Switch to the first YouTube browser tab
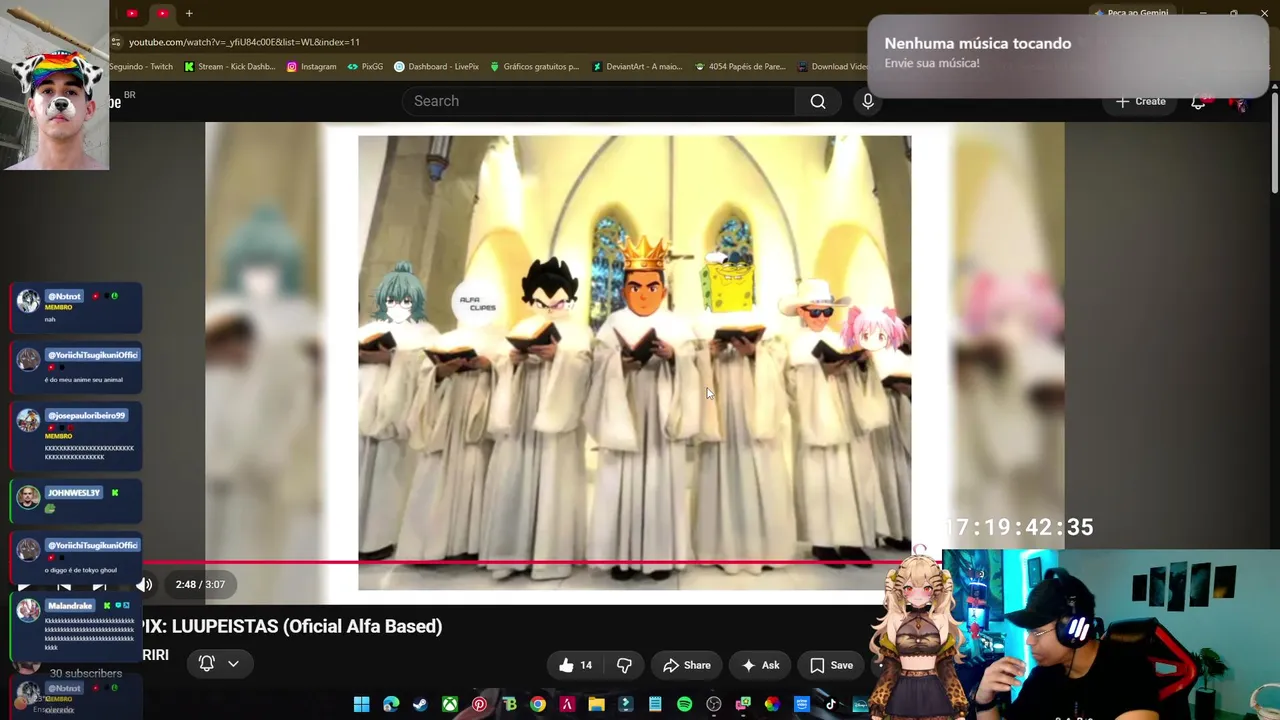This screenshot has width=1280, height=720. pos(131,13)
